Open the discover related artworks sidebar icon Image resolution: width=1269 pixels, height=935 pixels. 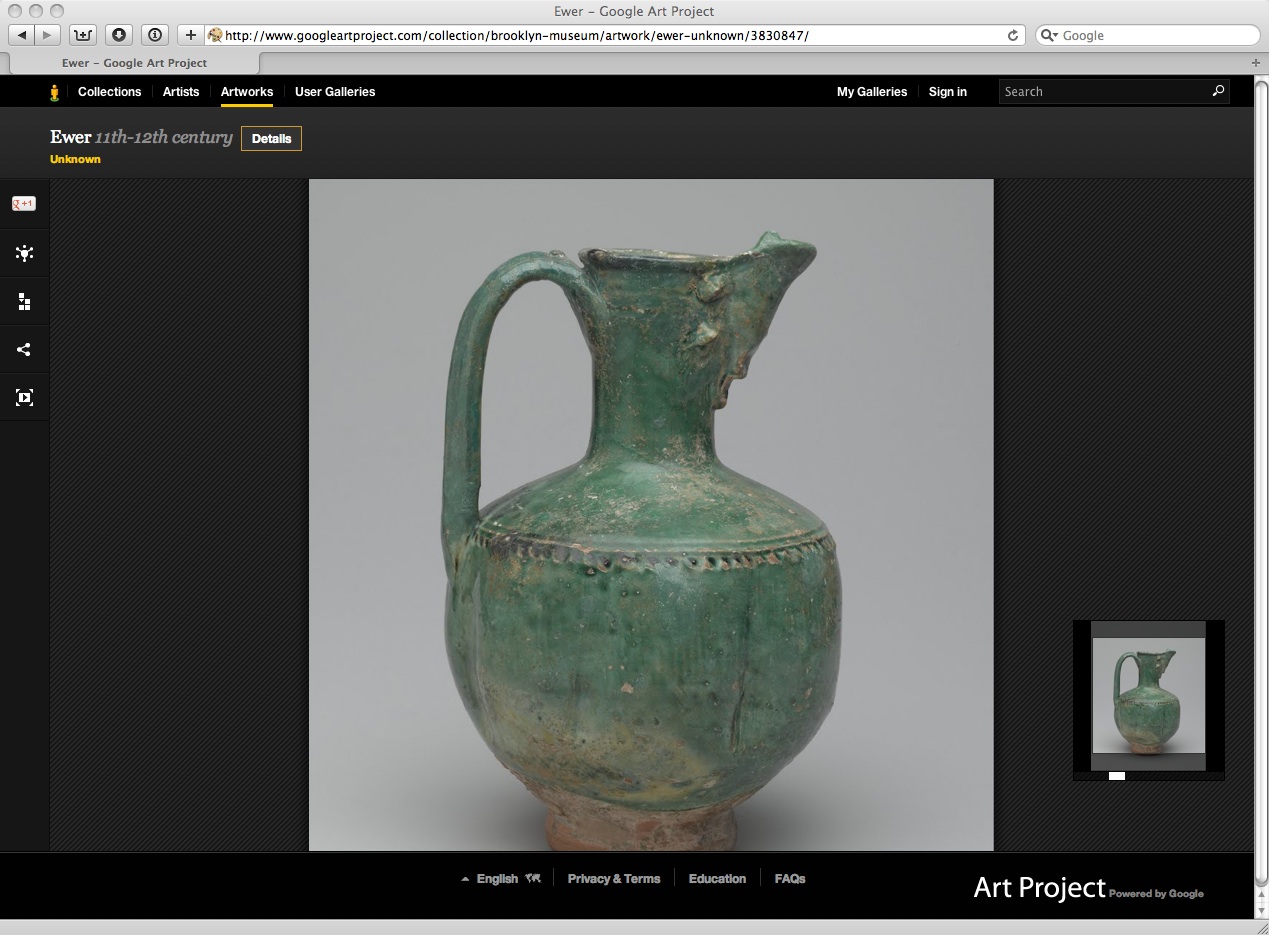coord(24,254)
